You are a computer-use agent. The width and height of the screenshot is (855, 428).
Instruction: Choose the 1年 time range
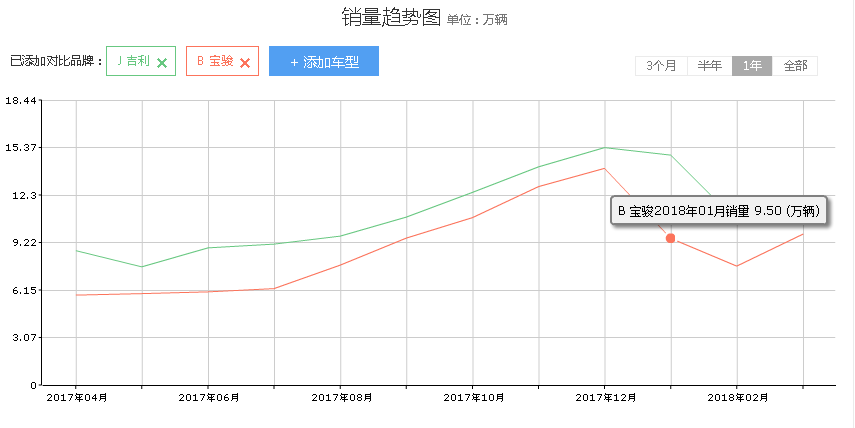(x=752, y=66)
